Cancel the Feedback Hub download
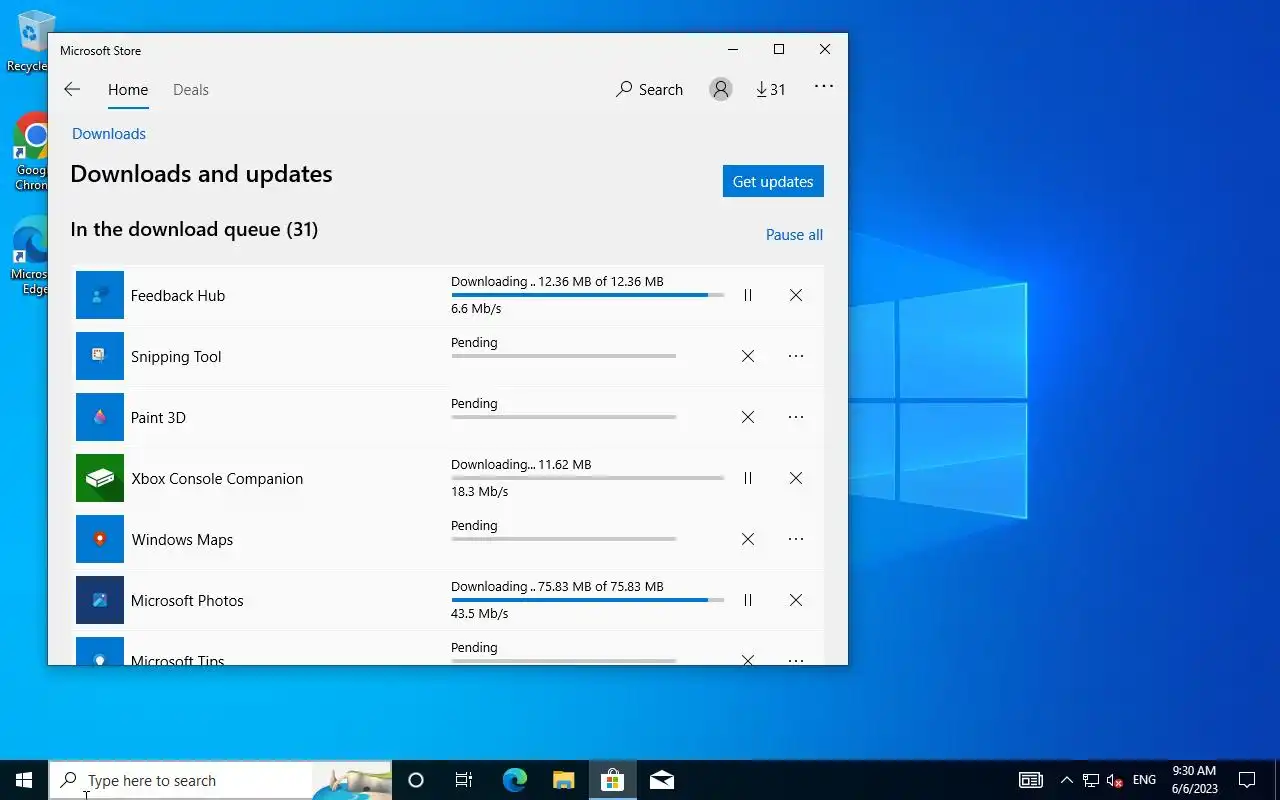This screenshot has height=800, width=1280. point(796,295)
